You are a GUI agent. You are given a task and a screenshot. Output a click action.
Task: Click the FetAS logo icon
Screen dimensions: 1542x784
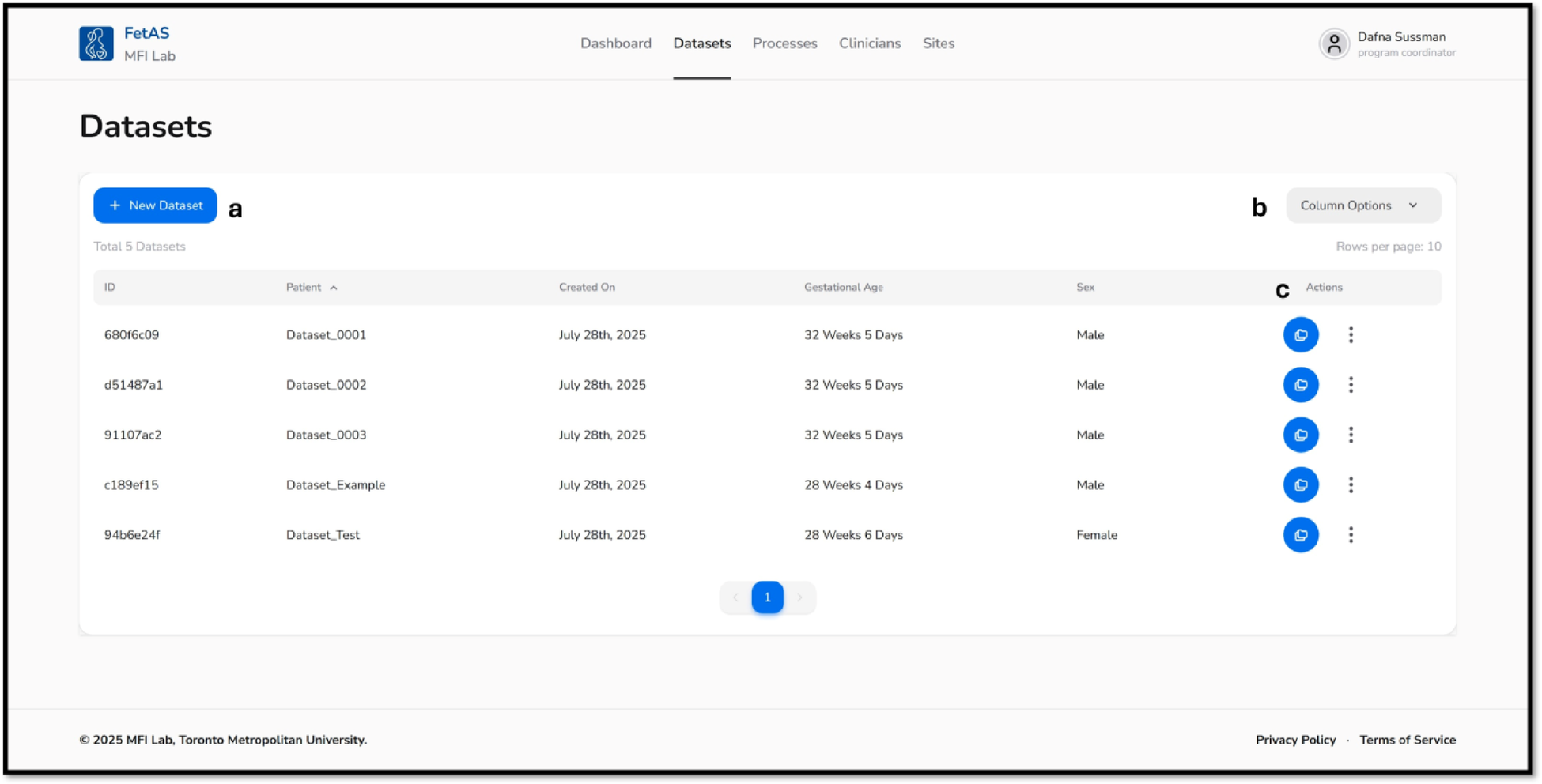tap(96, 43)
